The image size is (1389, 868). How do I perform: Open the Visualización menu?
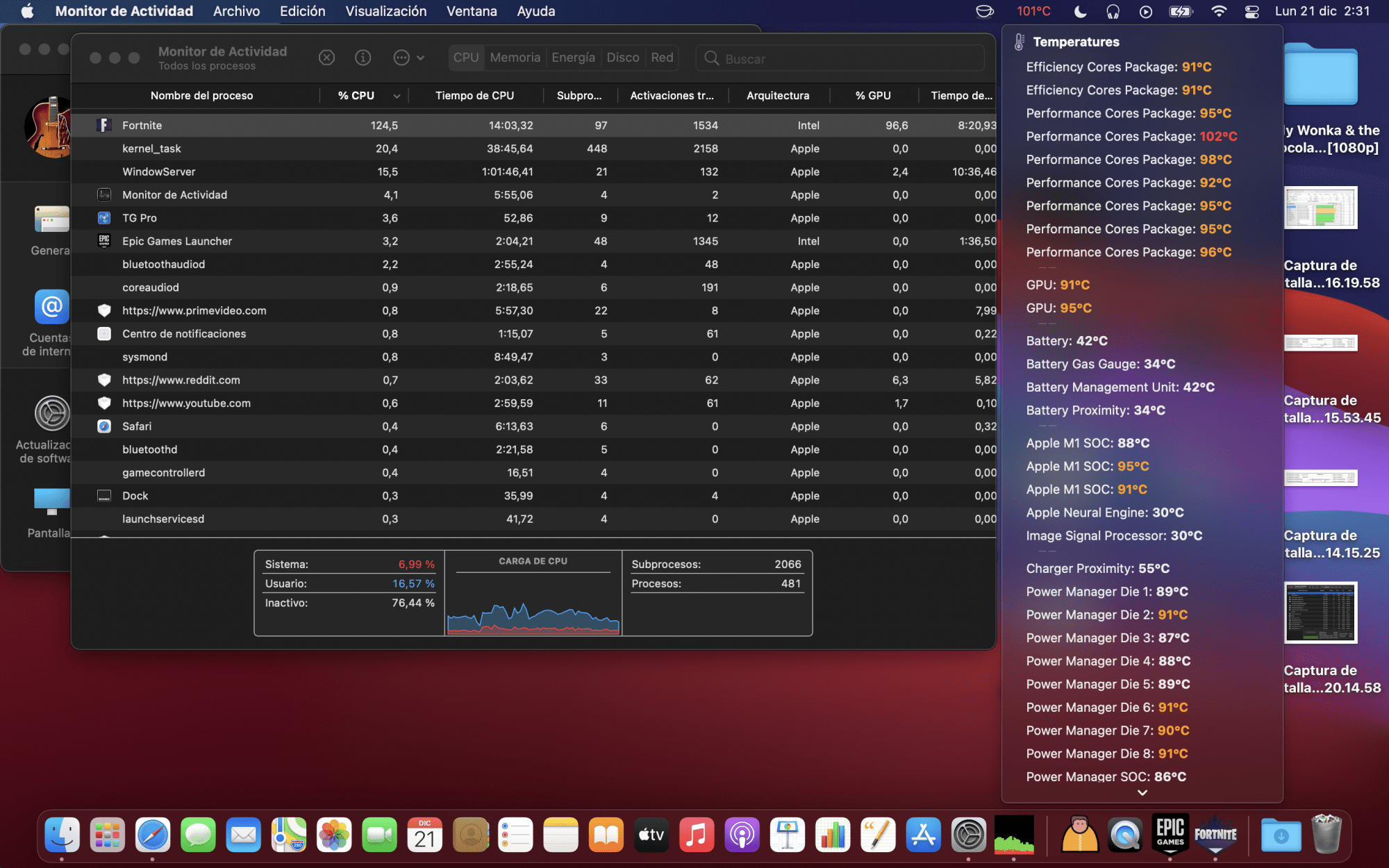coord(385,11)
